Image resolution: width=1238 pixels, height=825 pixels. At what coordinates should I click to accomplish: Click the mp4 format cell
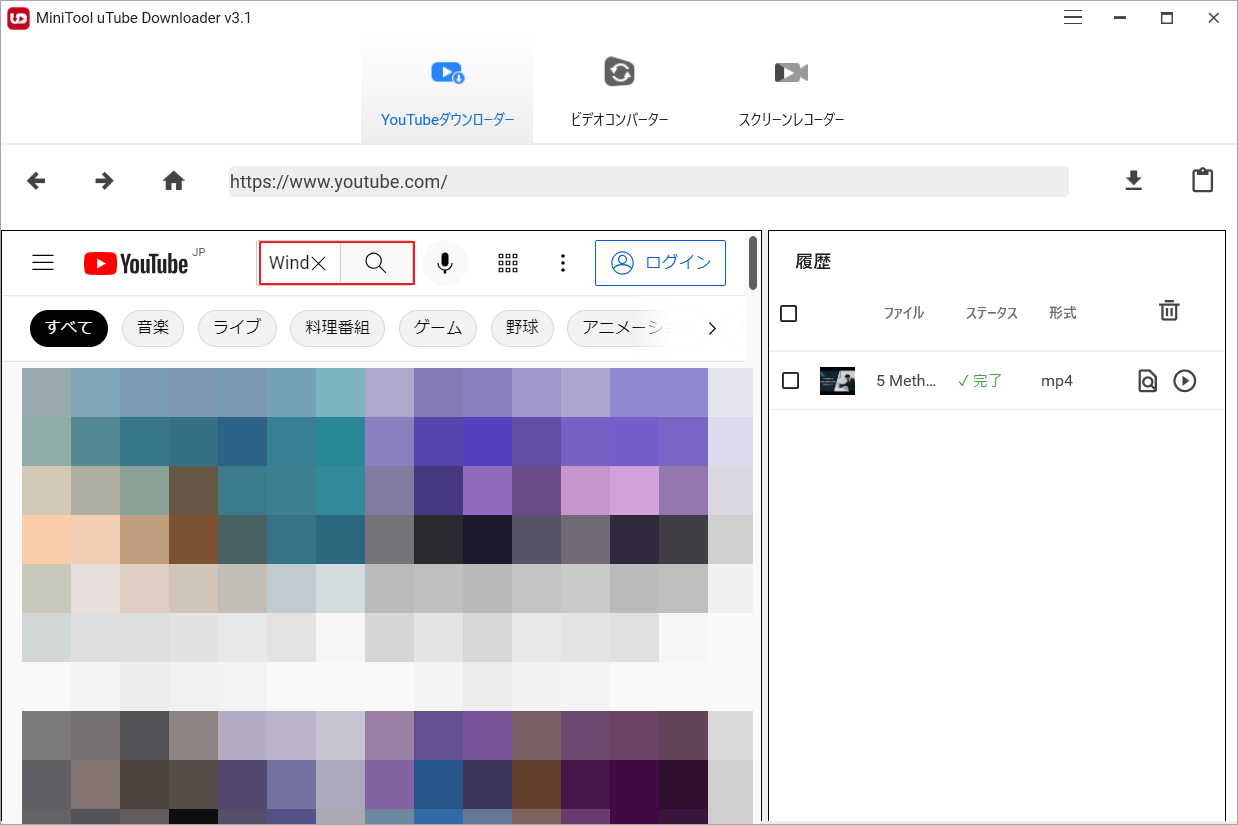click(x=1057, y=381)
